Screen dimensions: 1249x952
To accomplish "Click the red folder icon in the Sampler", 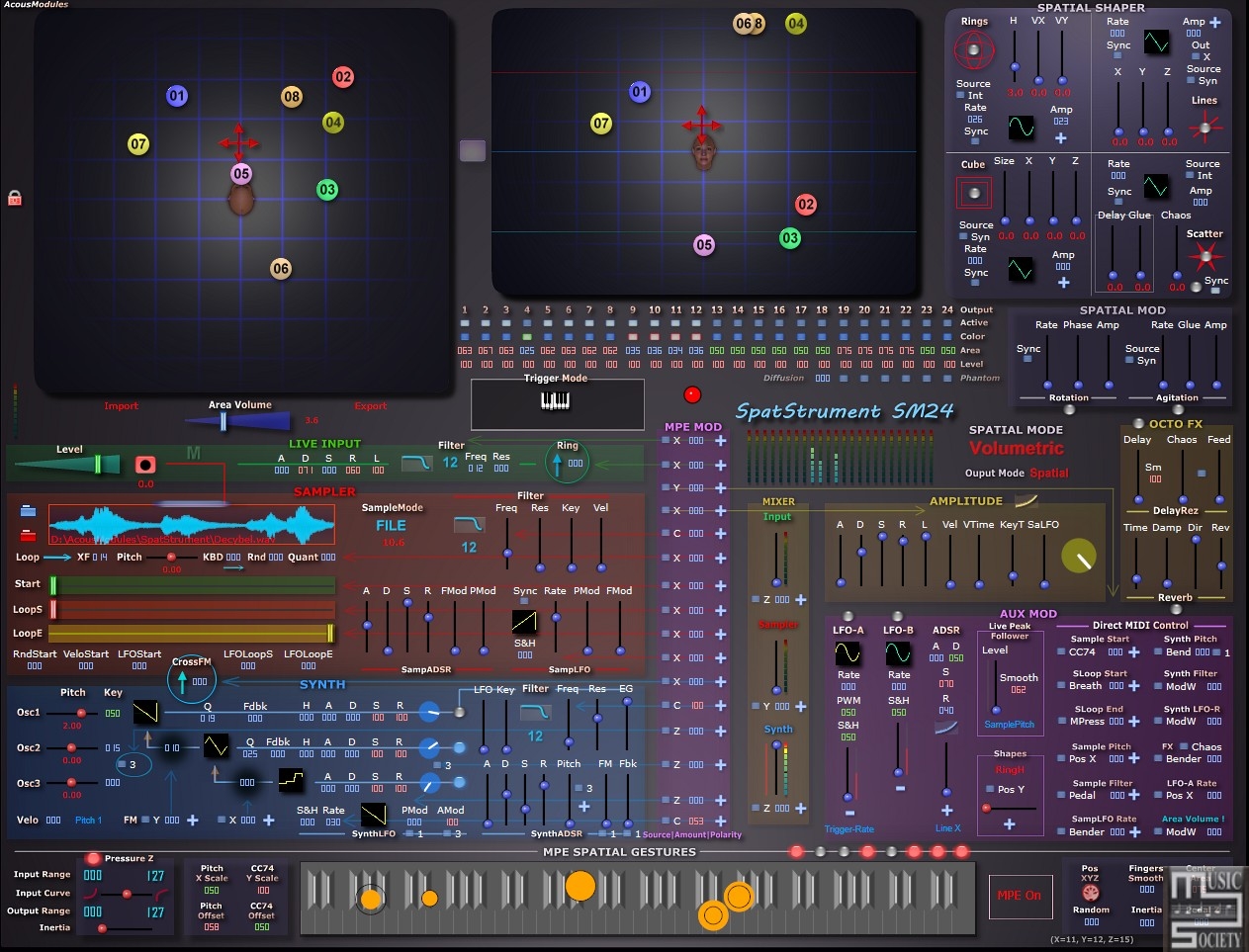I will [x=28, y=535].
